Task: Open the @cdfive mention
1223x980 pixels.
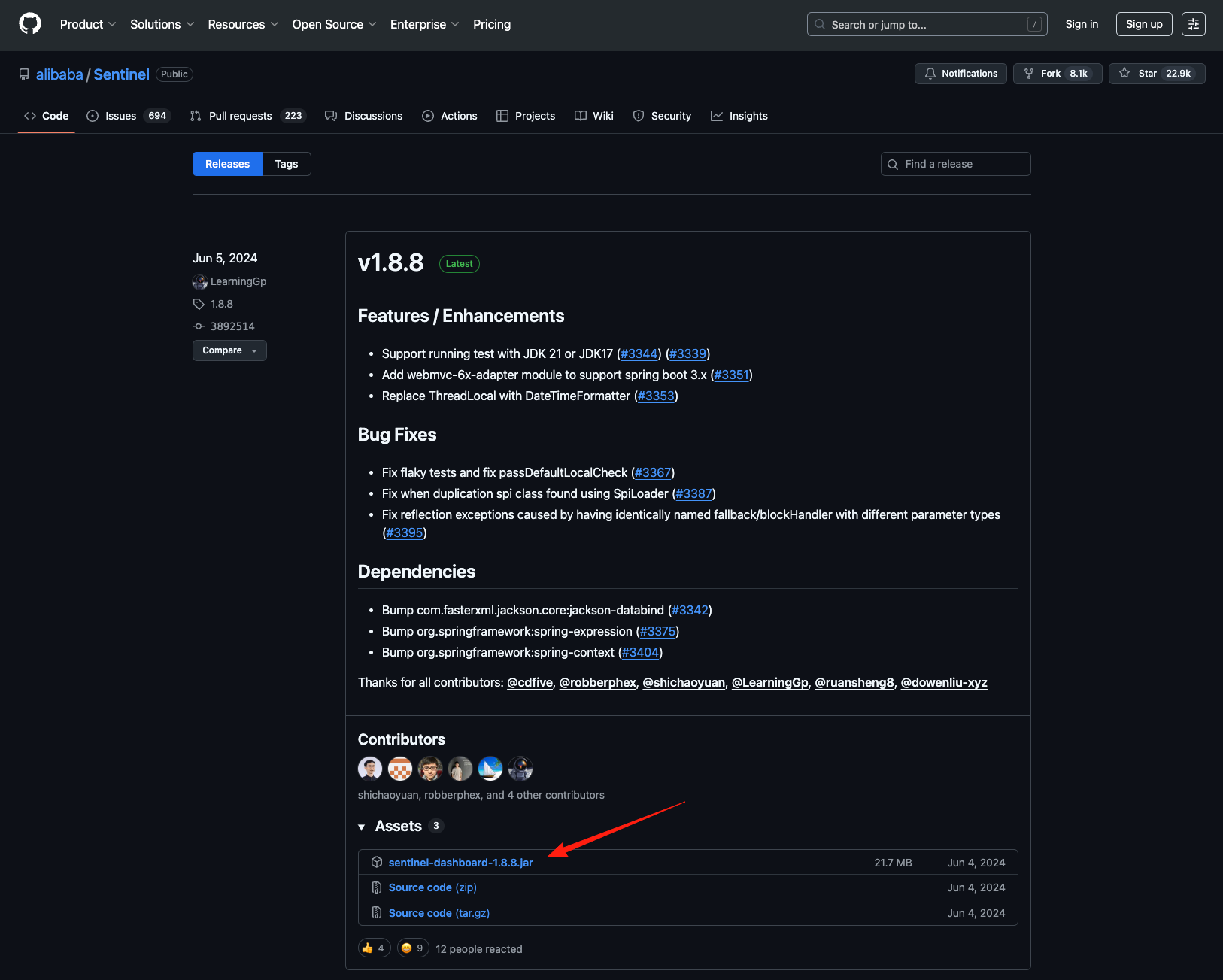Action: click(x=530, y=682)
